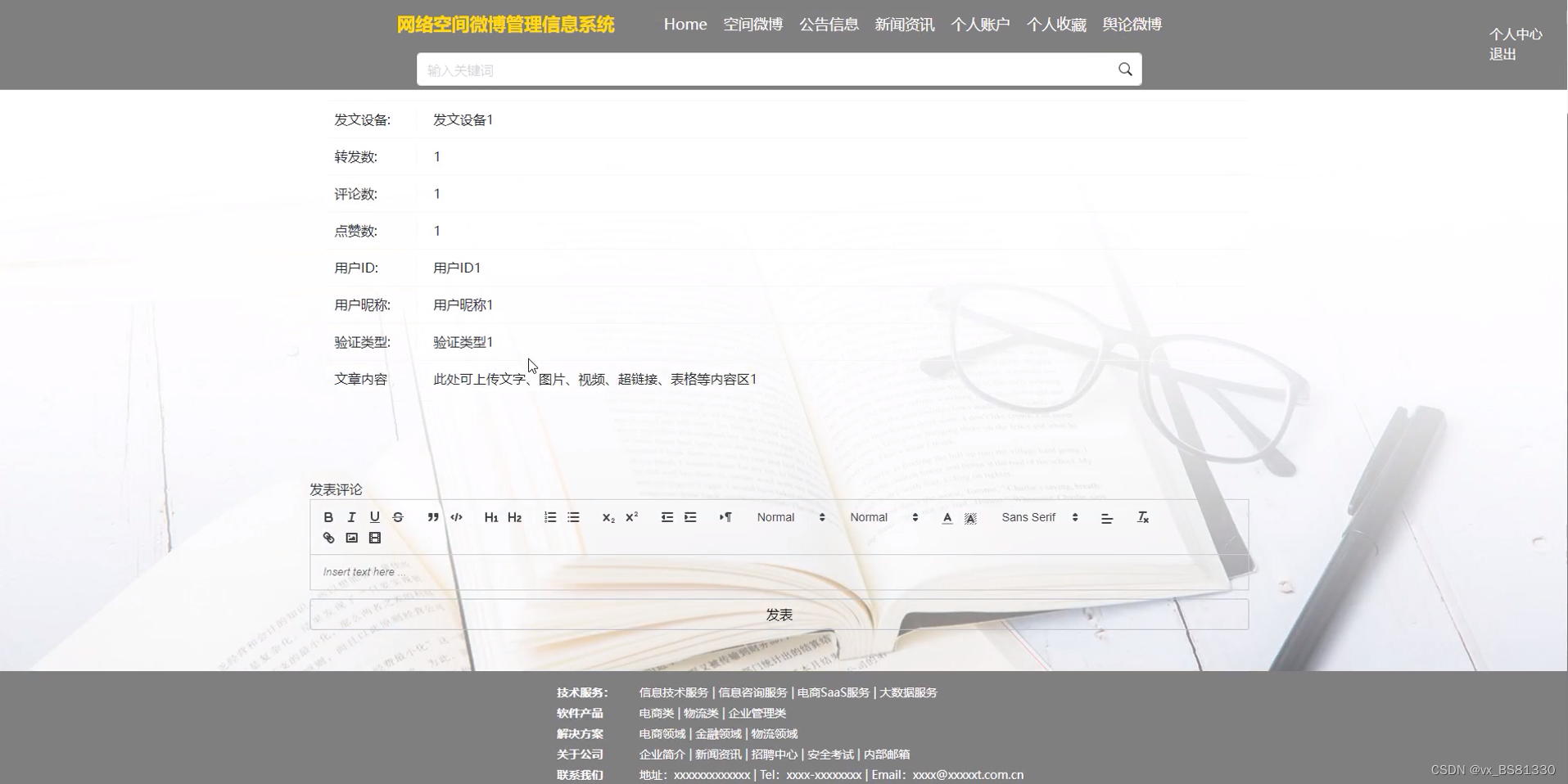1568x784 pixels.
Task: Insert a hyperlink in the comment
Action: [328, 538]
